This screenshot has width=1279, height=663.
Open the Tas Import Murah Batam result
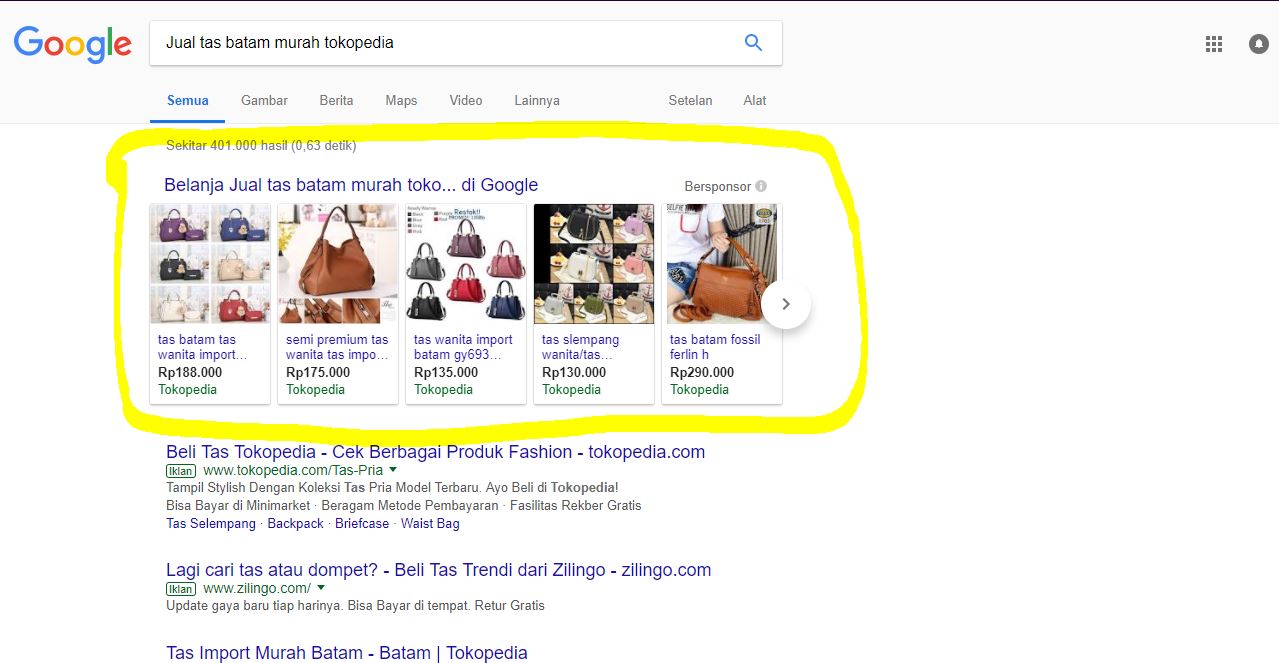[346, 653]
